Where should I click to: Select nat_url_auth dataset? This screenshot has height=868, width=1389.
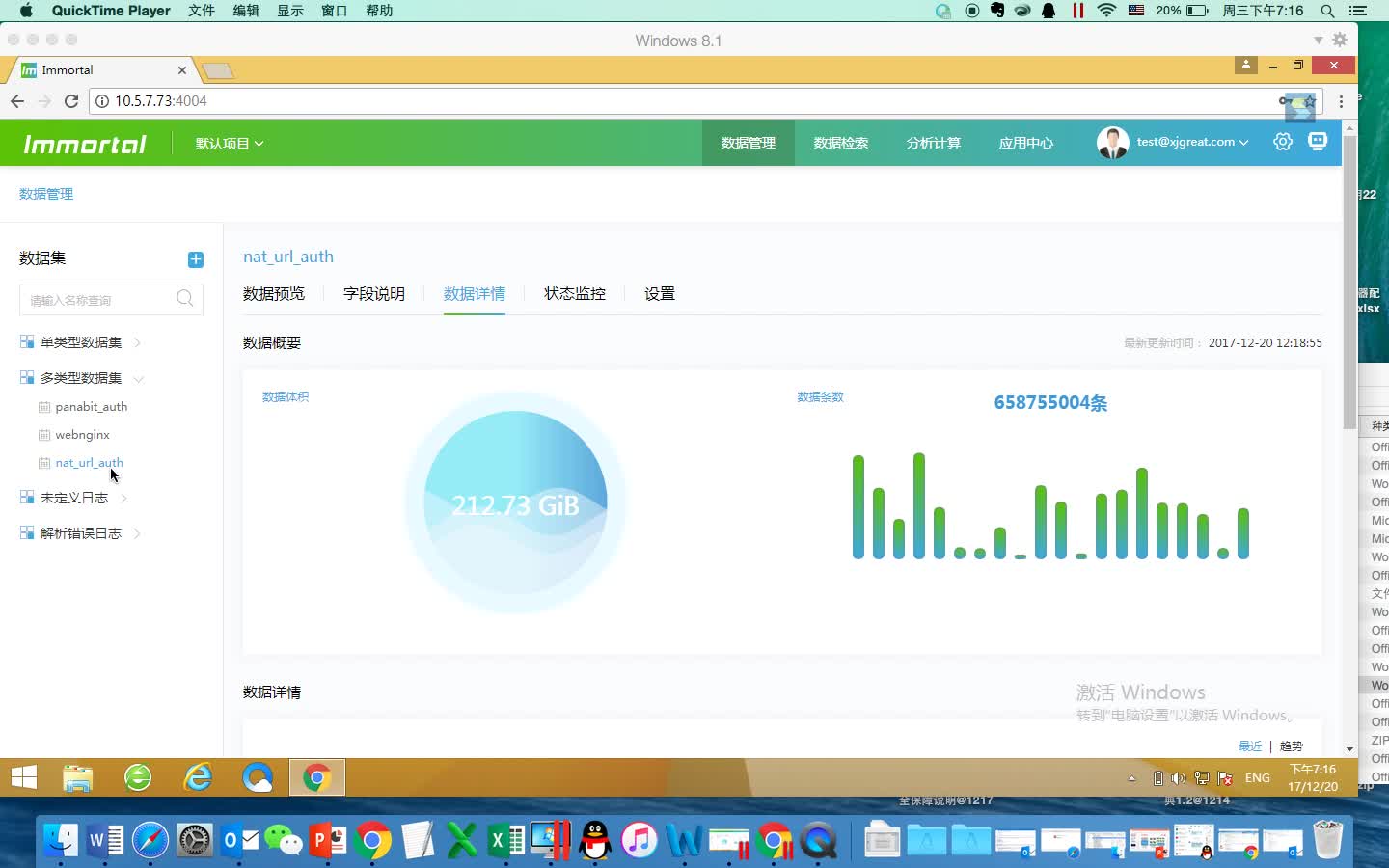[90, 463]
